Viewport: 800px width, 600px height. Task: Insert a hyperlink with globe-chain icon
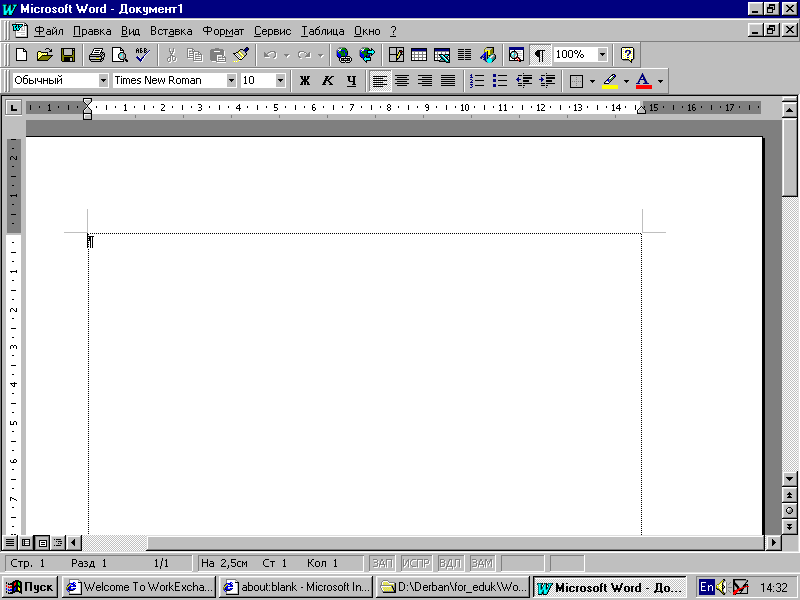(x=344, y=55)
